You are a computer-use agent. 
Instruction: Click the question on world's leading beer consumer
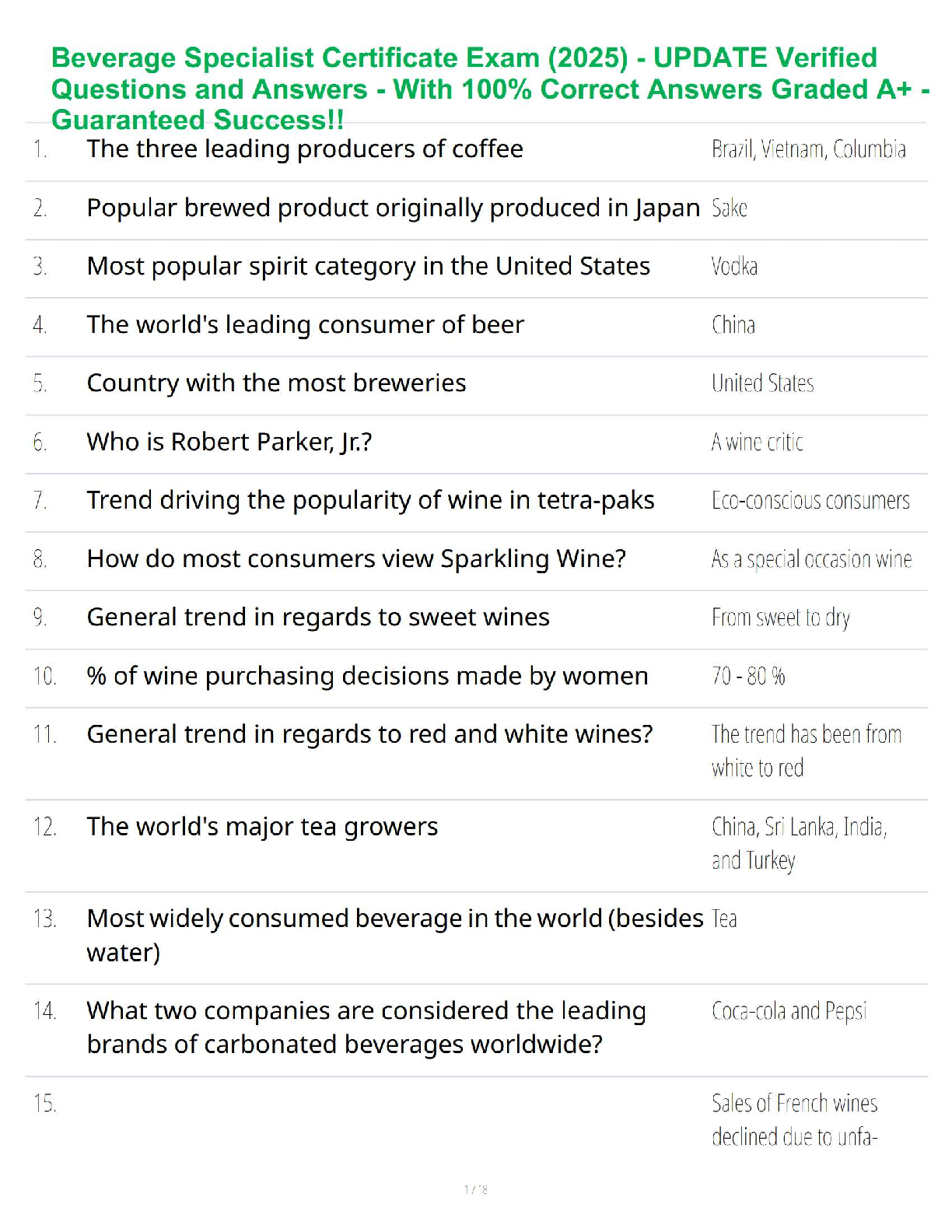(x=305, y=324)
